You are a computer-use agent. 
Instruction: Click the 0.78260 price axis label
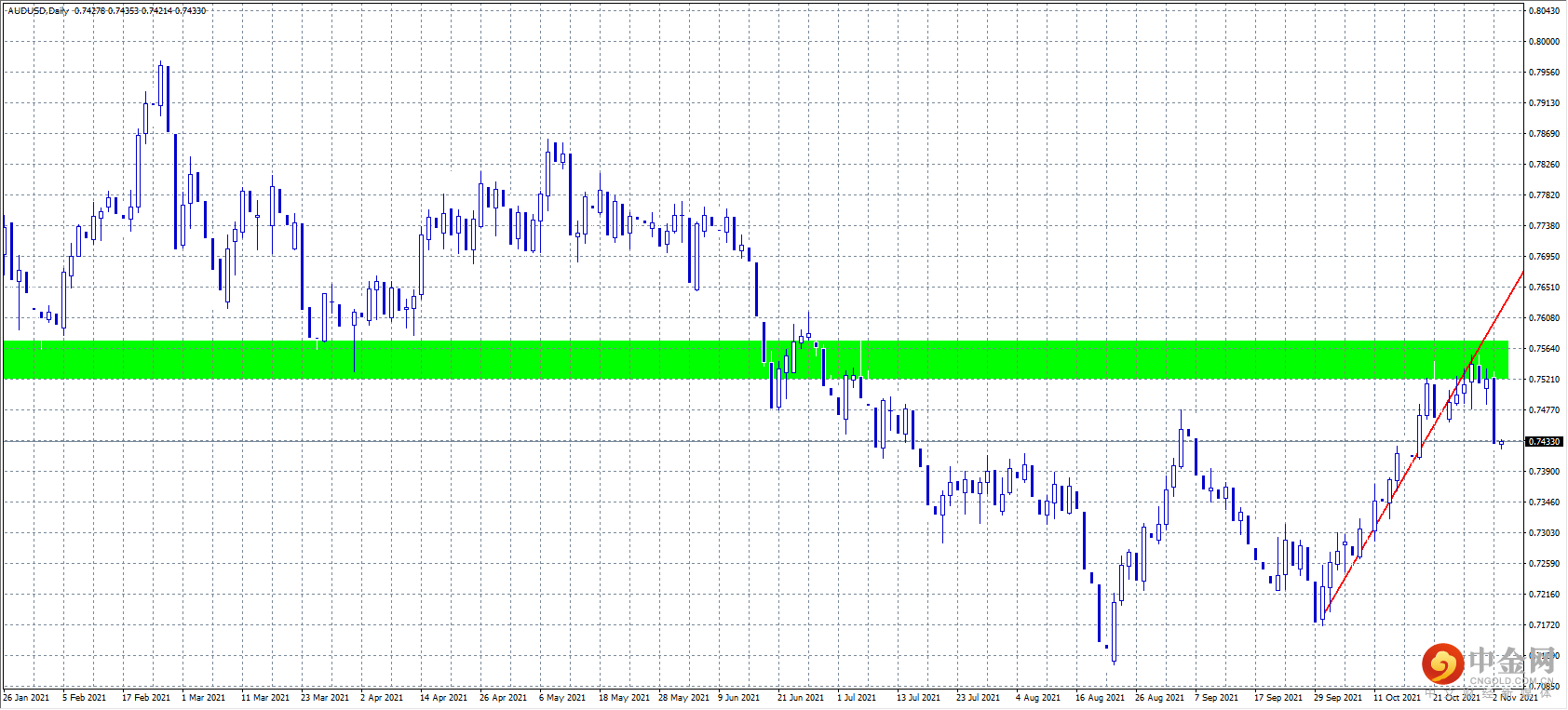(1545, 165)
